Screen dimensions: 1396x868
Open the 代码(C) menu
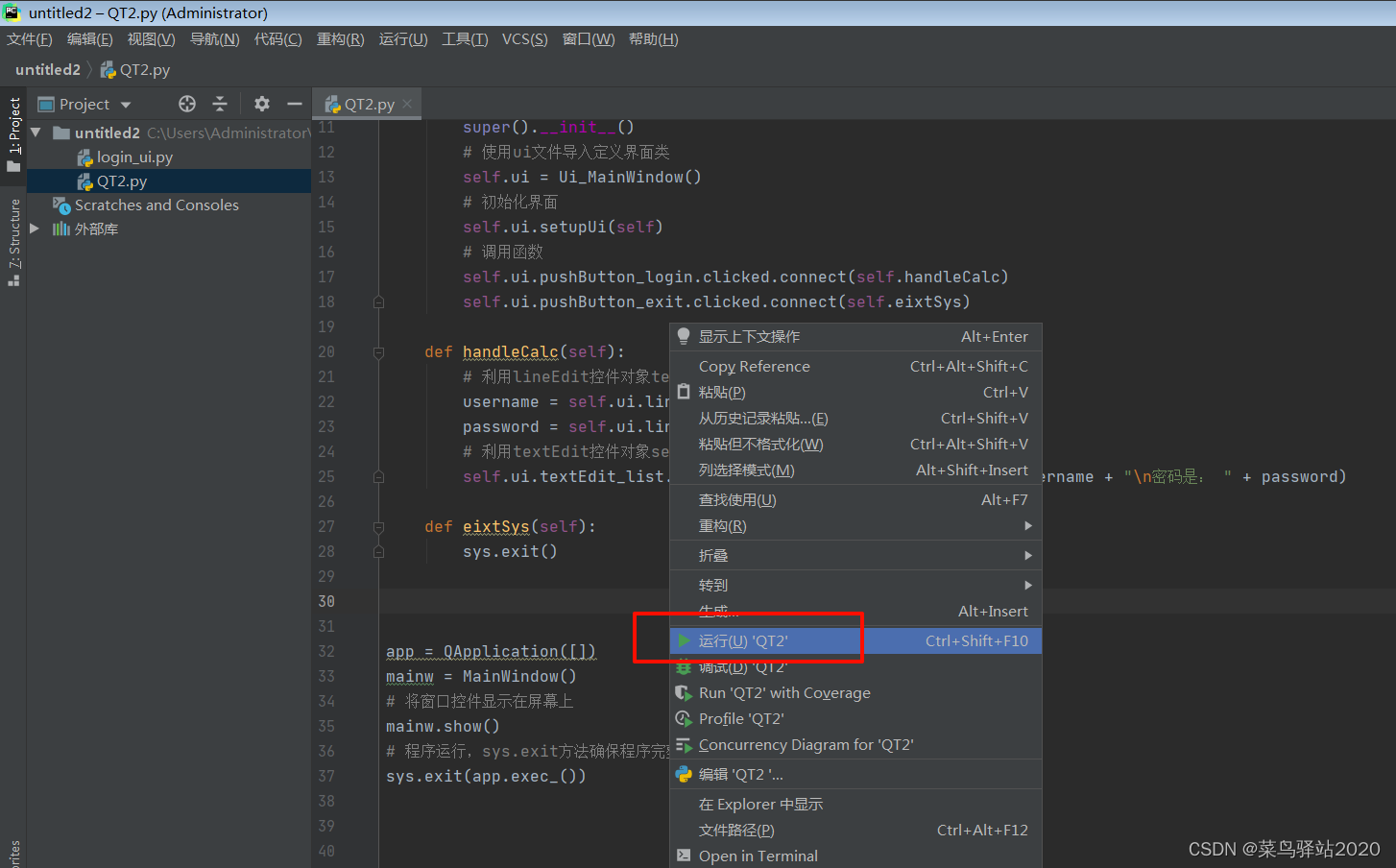[278, 39]
